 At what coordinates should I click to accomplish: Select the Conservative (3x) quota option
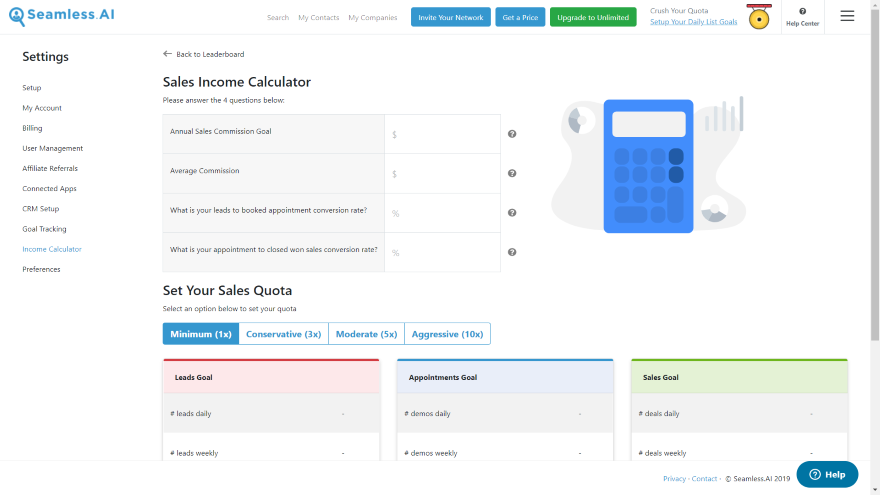[284, 334]
